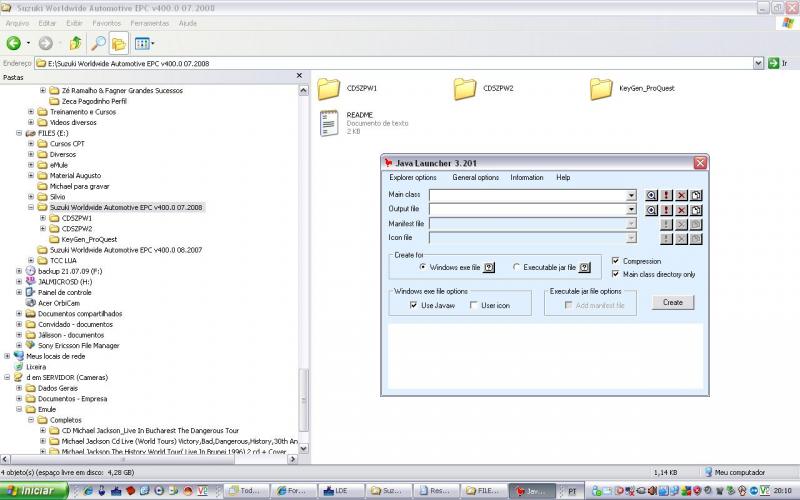Click the Main class search icon
Screen dimensions: 800x500
click(651, 195)
